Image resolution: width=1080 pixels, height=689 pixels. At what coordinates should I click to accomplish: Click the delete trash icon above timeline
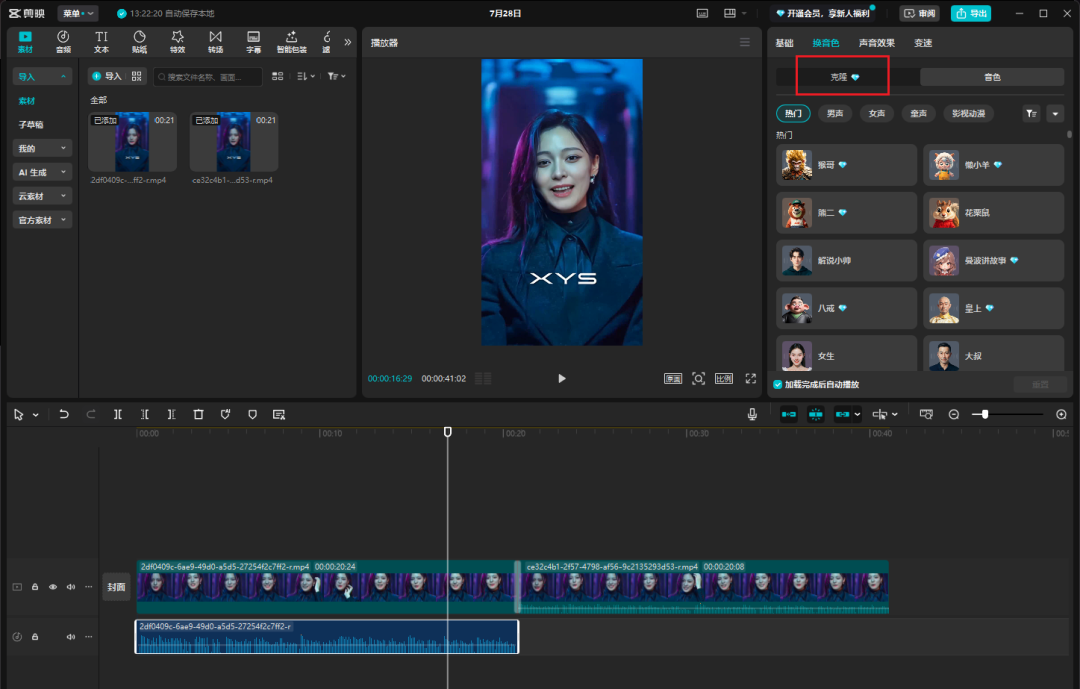(198, 414)
